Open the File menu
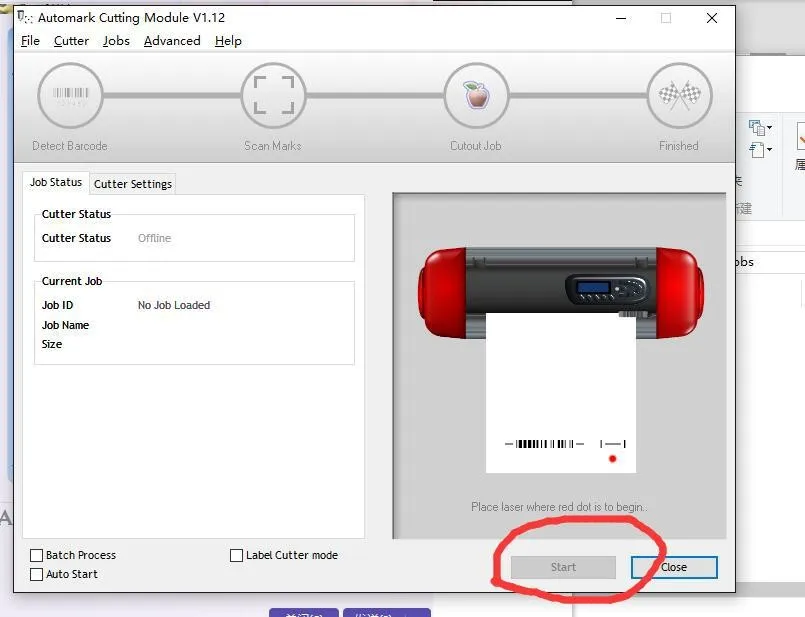The image size is (805, 617). [x=30, y=41]
